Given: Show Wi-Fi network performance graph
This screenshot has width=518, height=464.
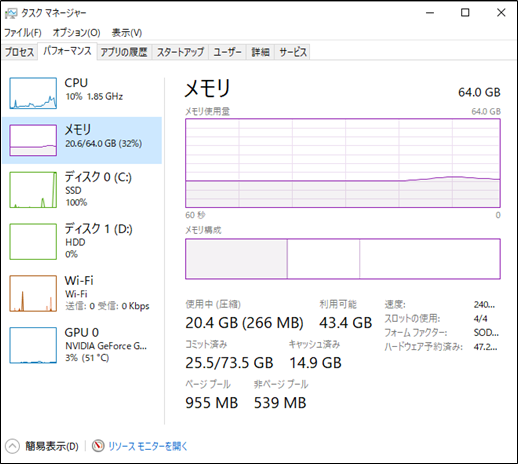Looking at the screenshot, I should click(x=82, y=293).
